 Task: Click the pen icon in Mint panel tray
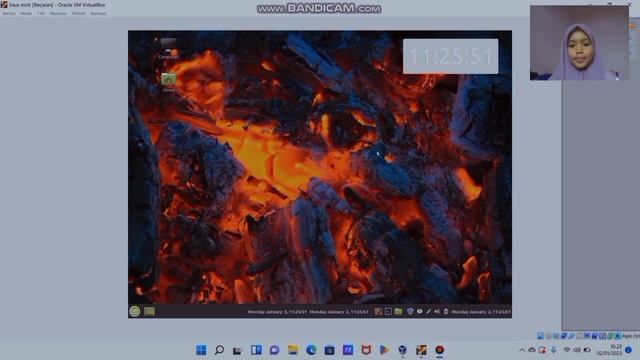coord(428,311)
